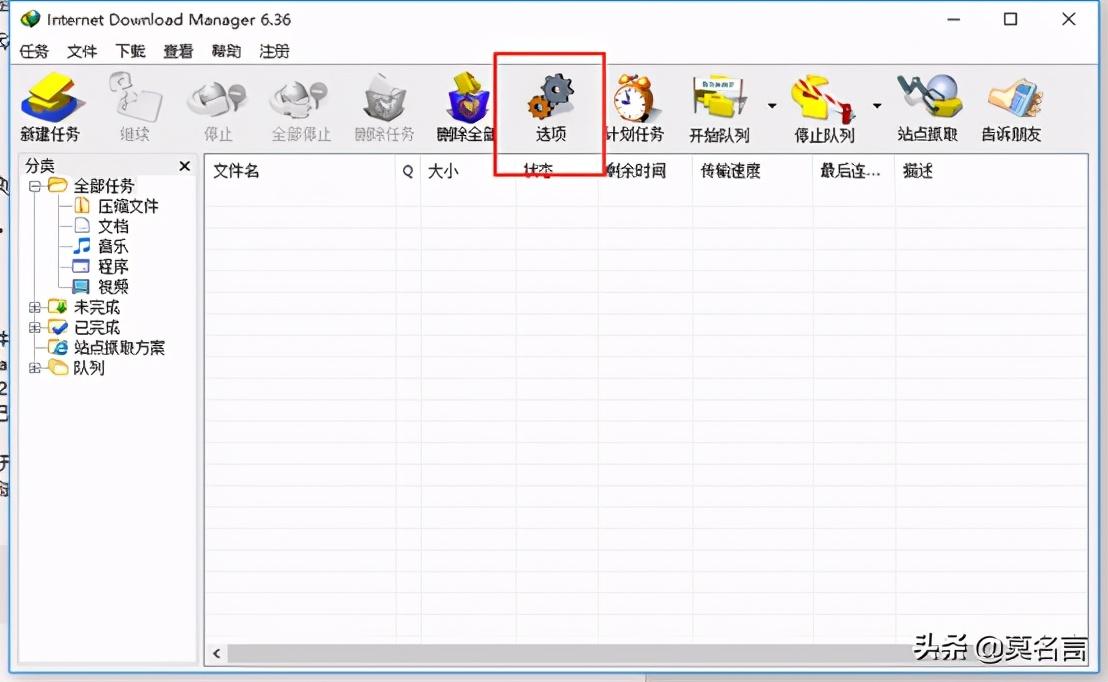1108x682 pixels.
Task: Open the 注册 menu
Action: tap(274, 51)
